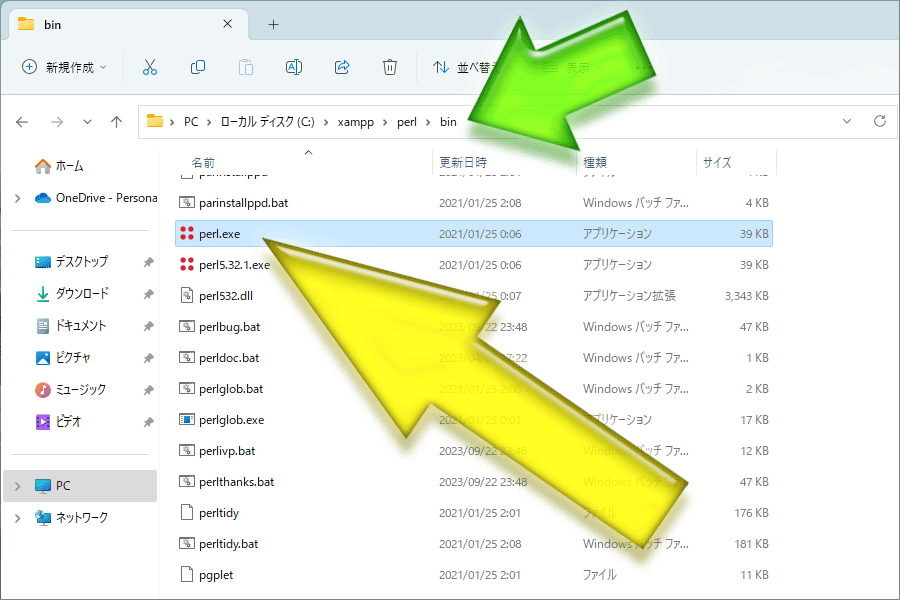Select the perl532.dll file icon

[x=187, y=296]
